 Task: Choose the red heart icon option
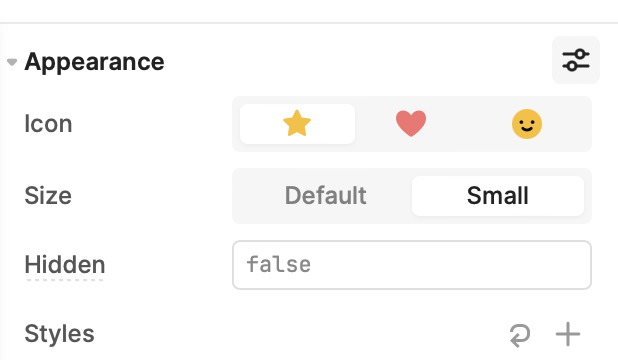point(411,124)
